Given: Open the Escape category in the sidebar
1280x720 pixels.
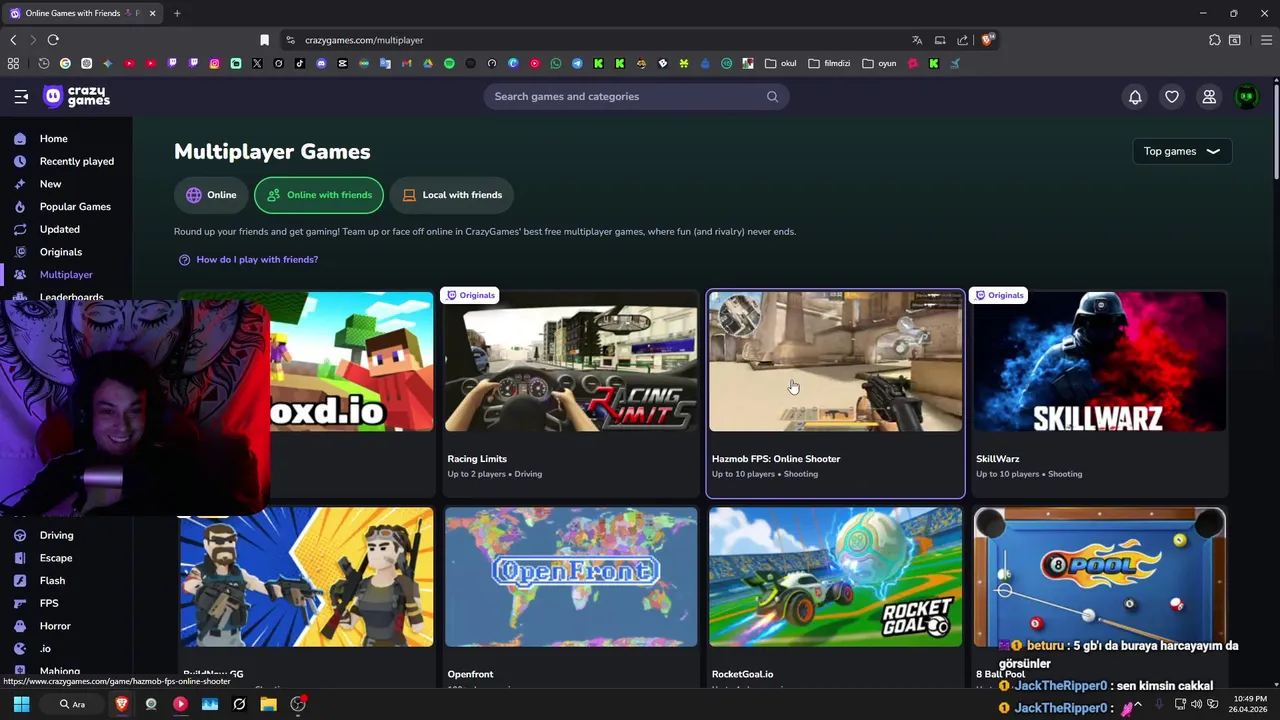Looking at the screenshot, I should point(56,558).
